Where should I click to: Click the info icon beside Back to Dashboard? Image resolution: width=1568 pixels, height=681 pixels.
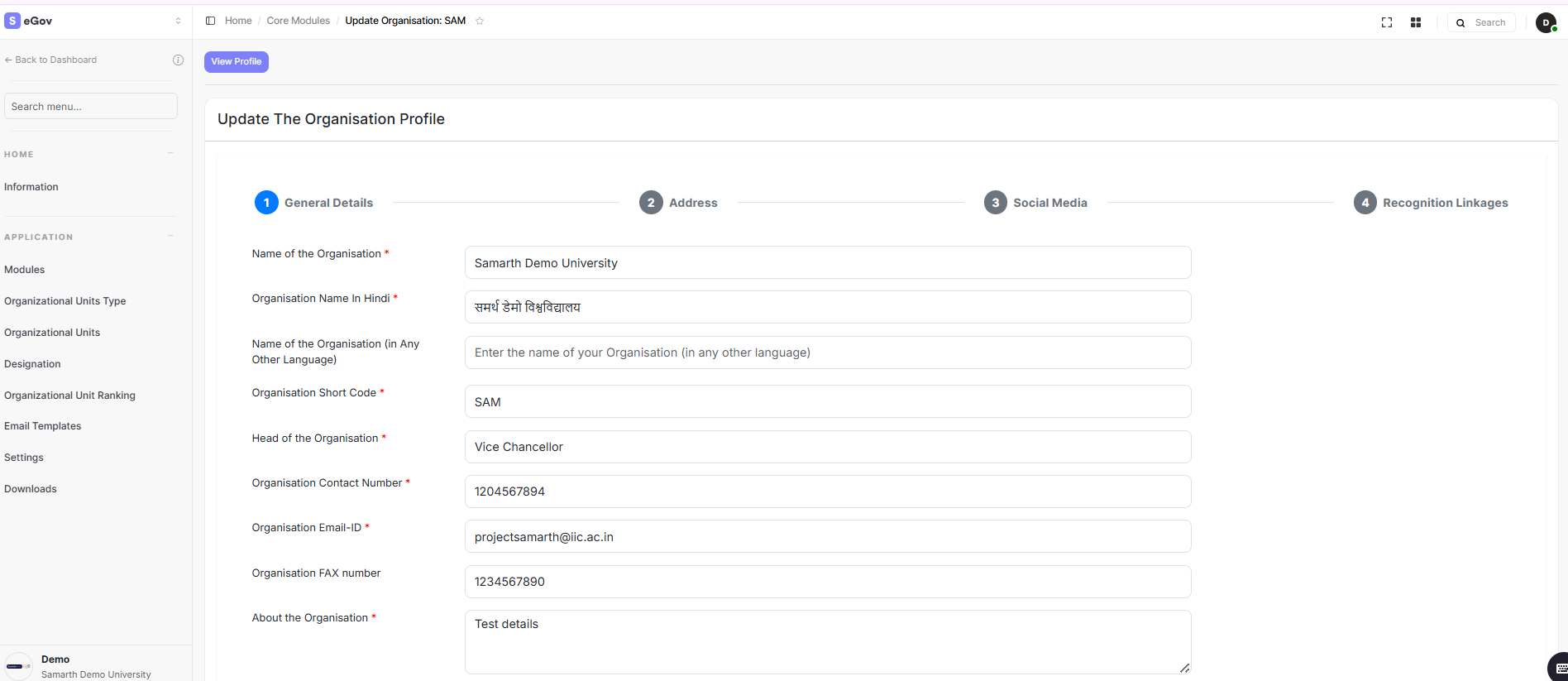tap(178, 60)
